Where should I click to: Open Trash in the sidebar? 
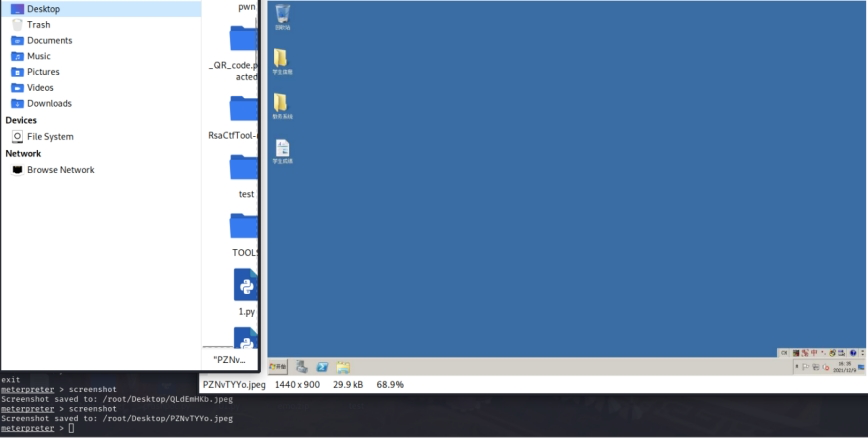[x=101, y=24]
